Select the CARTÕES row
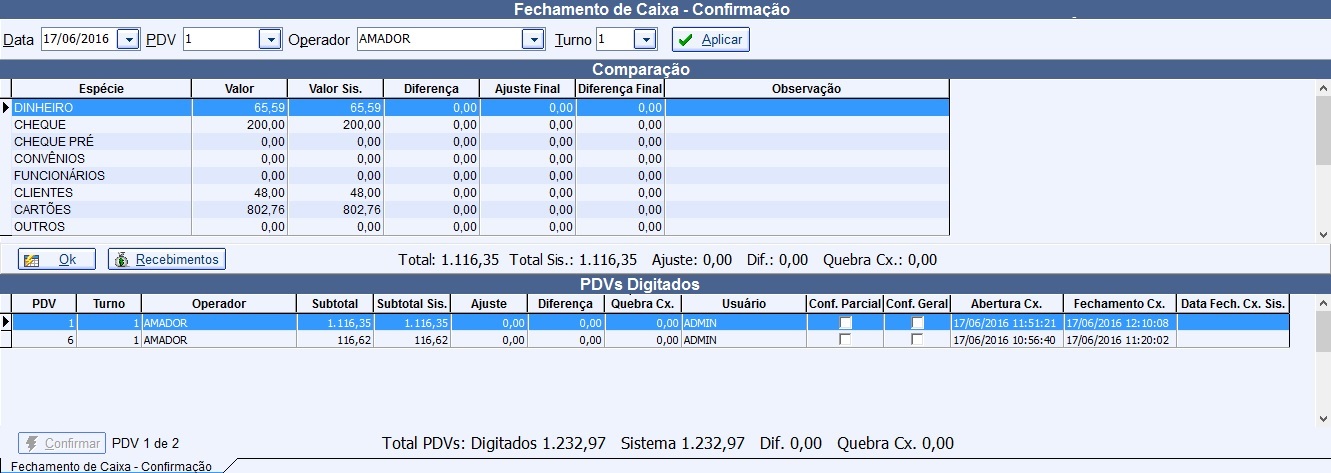 (x=480, y=210)
